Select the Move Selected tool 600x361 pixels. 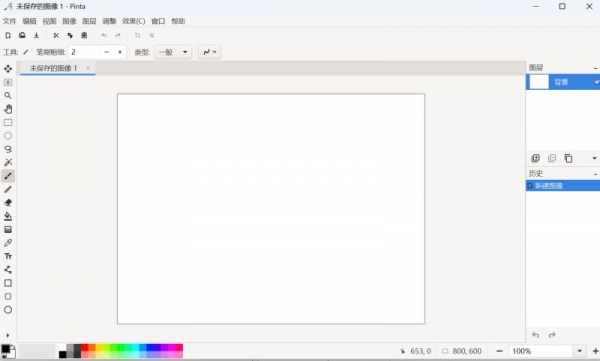click(8, 69)
